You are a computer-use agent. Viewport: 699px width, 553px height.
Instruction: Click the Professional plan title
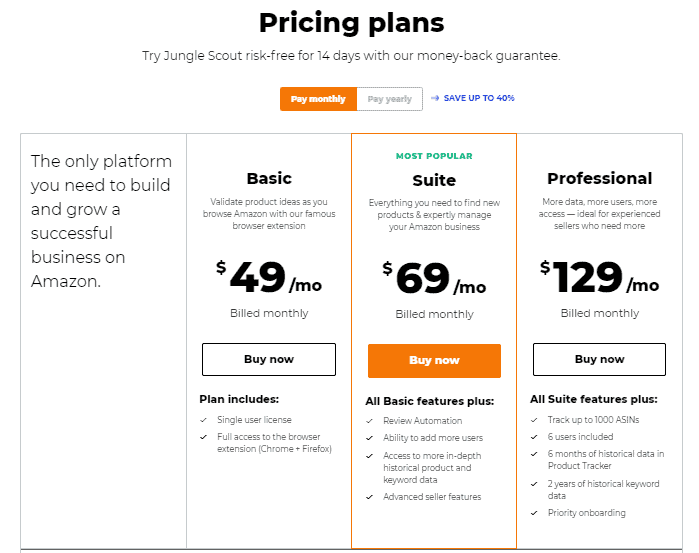[600, 178]
